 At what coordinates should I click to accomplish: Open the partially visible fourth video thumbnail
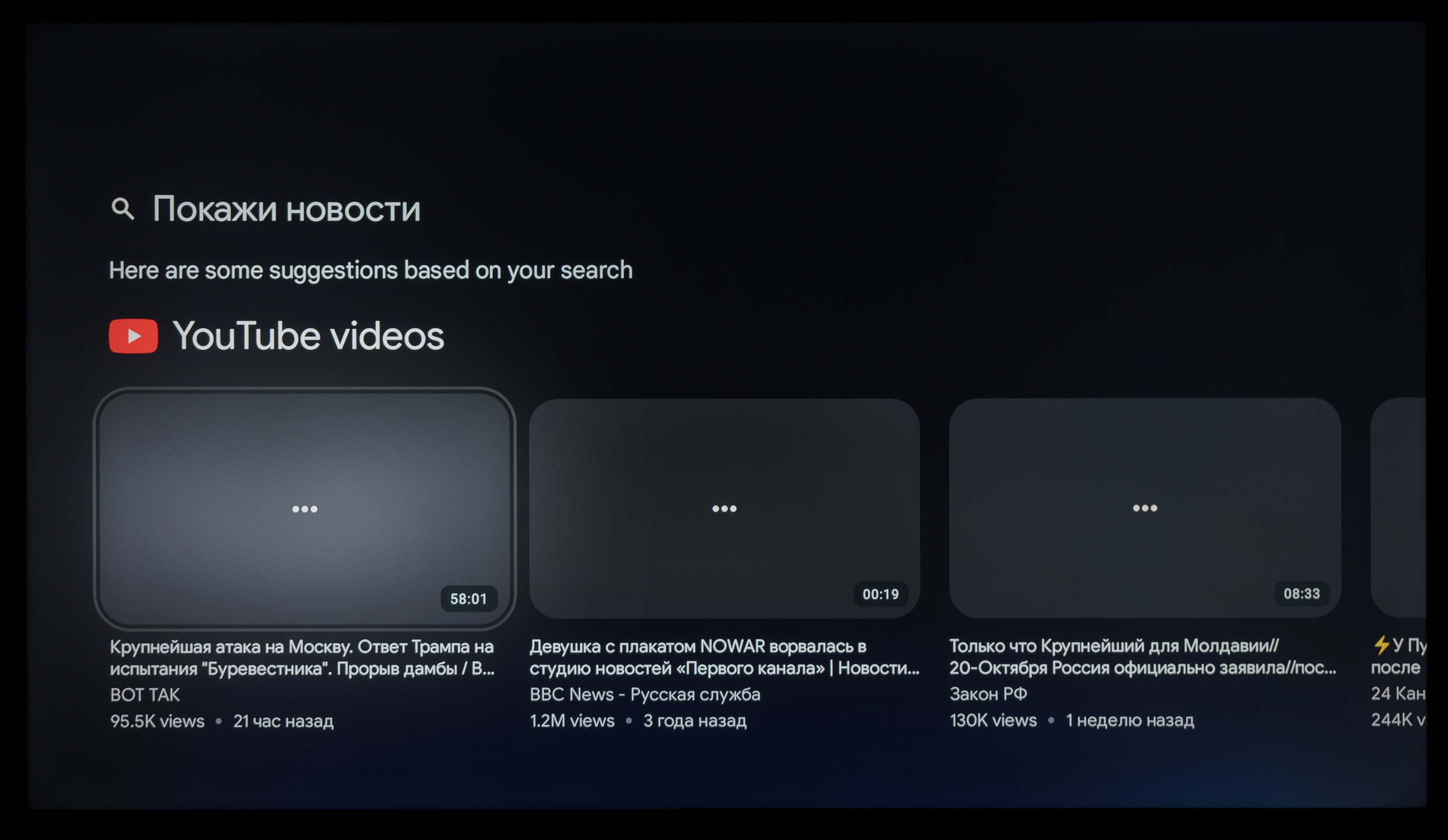[x=1399, y=507]
